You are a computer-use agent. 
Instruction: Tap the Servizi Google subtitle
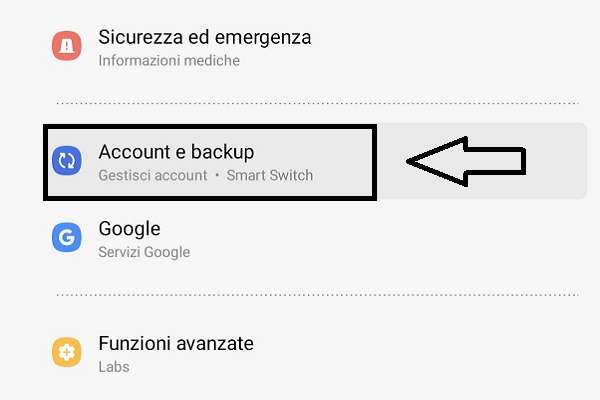pos(144,253)
